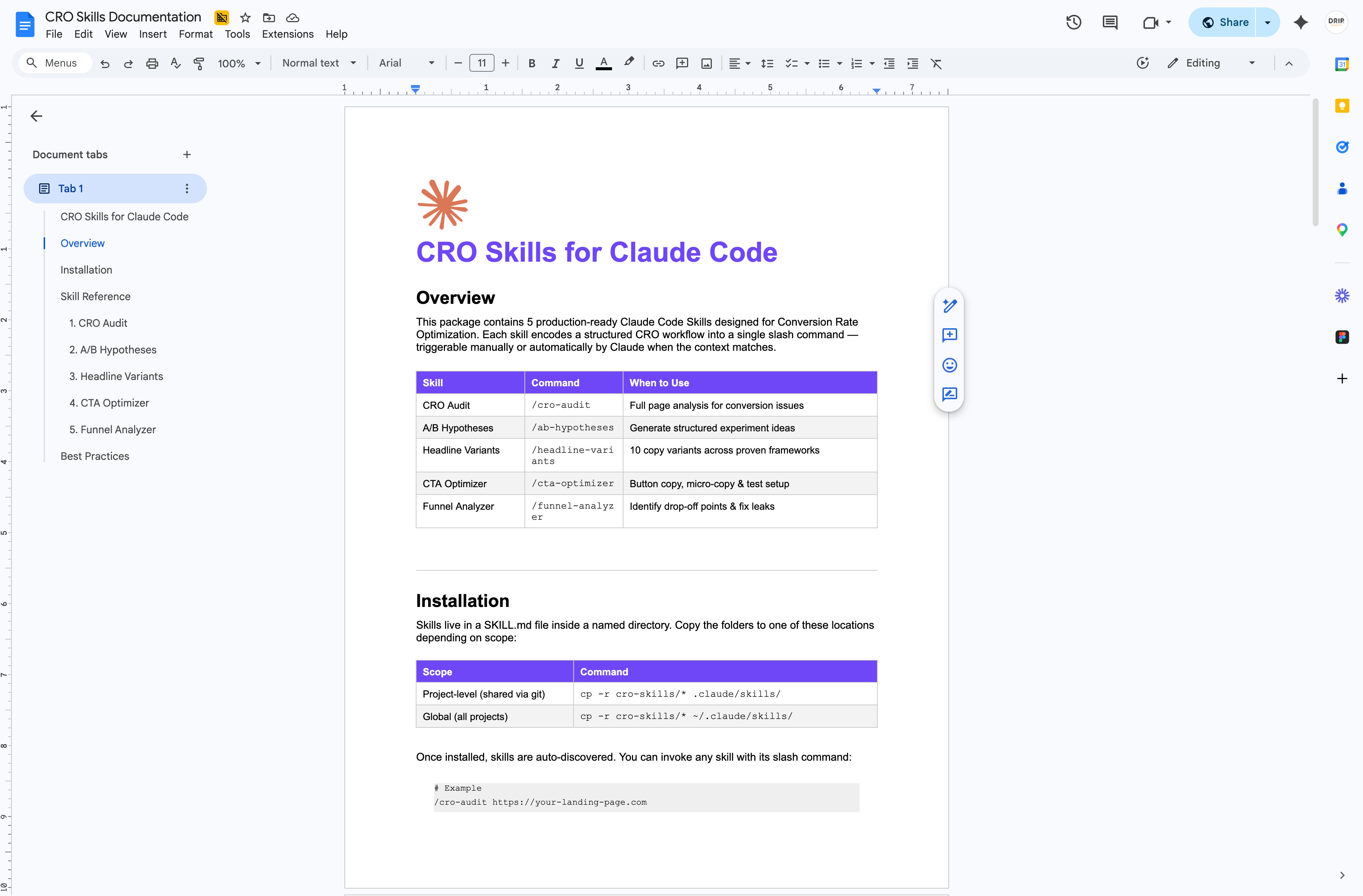1363x896 pixels.
Task: Toggle underline formatting
Action: coord(579,64)
